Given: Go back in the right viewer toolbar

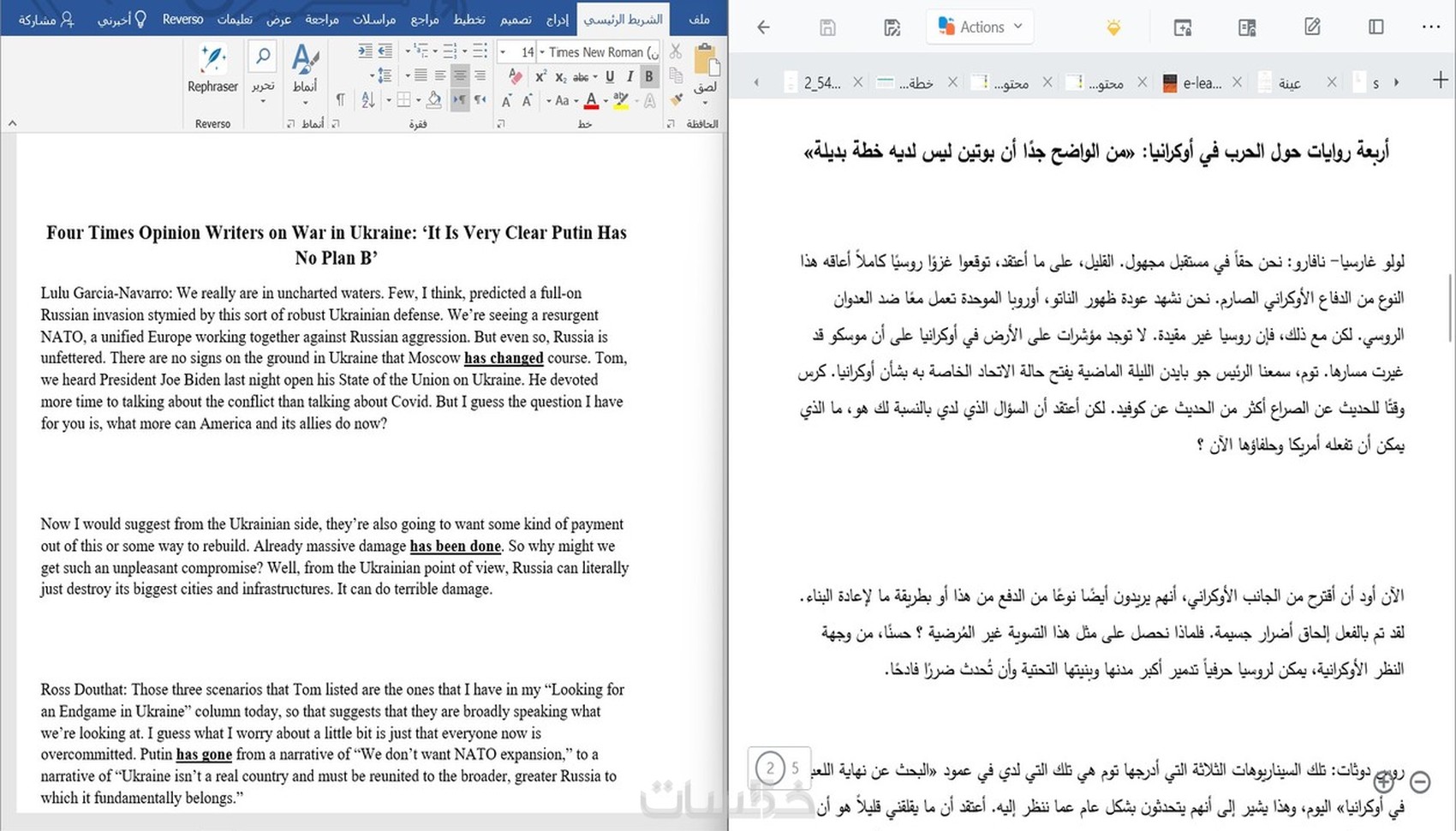Looking at the screenshot, I should click(x=763, y=27).
